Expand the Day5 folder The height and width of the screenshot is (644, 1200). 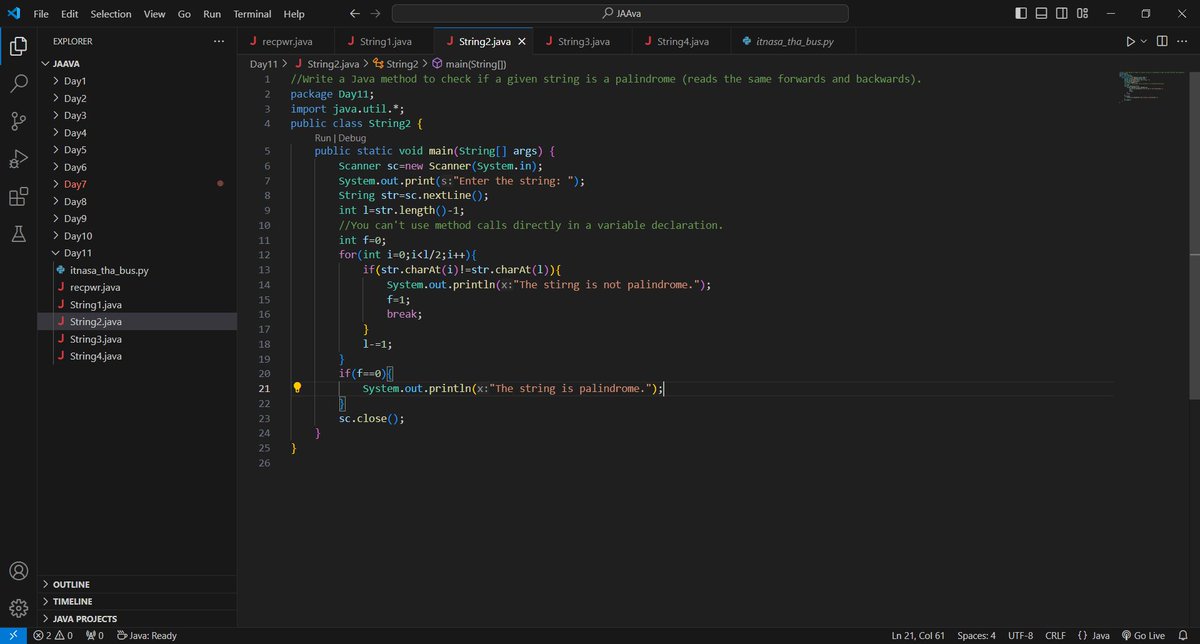point(138,150)
